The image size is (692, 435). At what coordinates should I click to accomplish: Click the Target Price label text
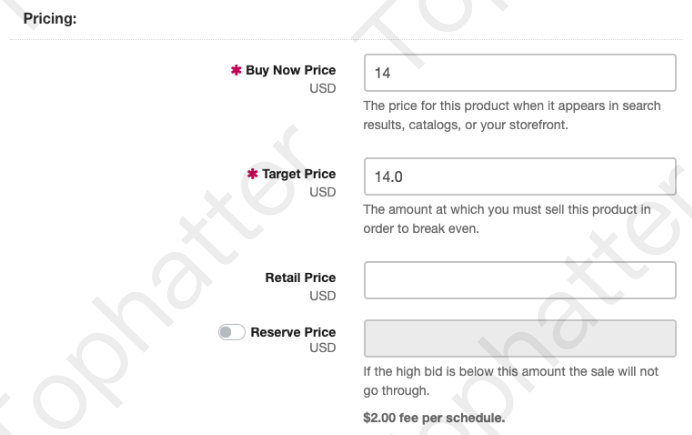(298, 174)
